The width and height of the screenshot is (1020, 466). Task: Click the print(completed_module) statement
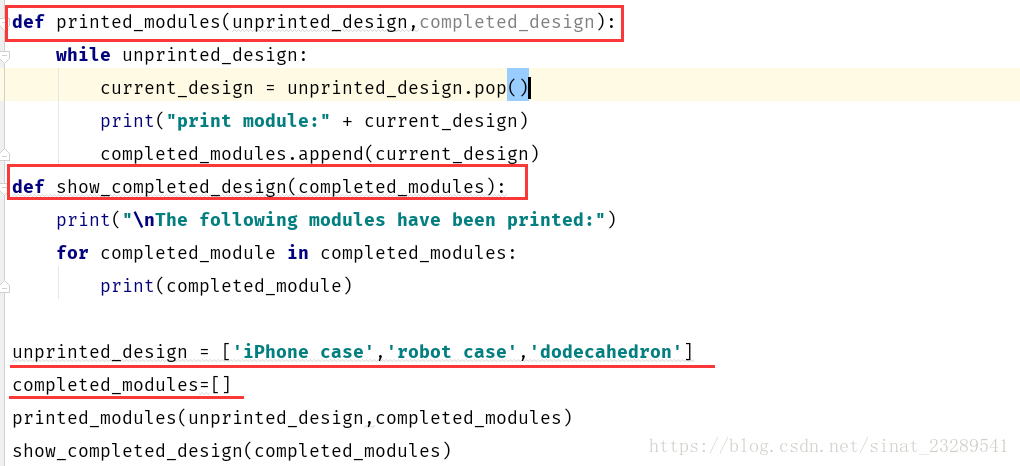pos(226,285)
